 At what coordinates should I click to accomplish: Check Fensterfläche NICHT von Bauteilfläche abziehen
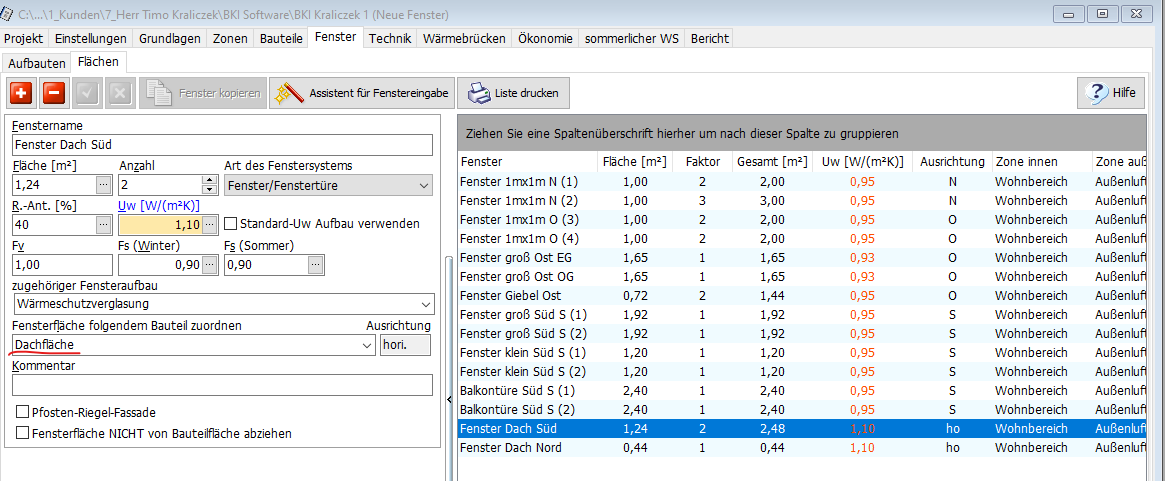click(x=22, y=433)
